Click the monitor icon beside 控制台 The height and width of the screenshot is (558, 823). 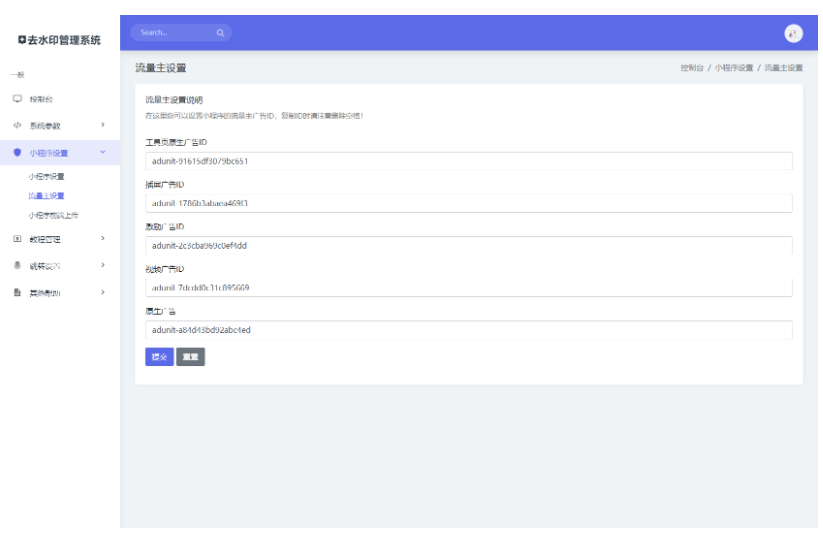click(x=17, y=99)
